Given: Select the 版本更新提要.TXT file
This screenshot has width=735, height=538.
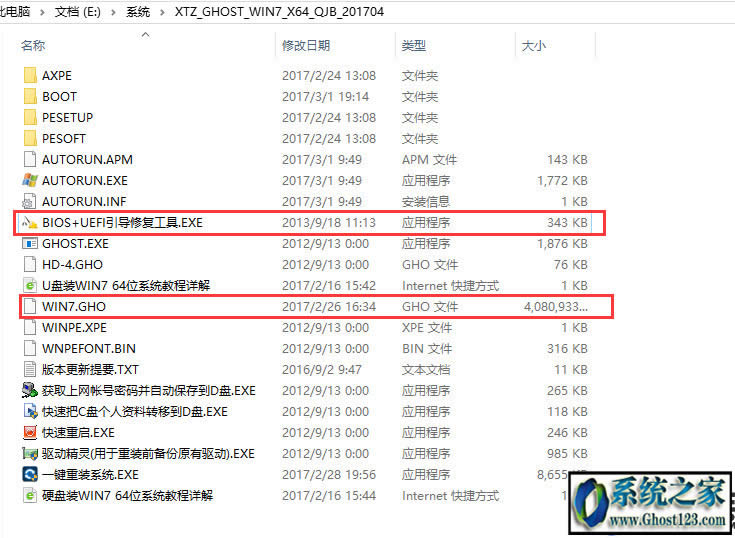Looking at the screenshot, I should 90,370.
